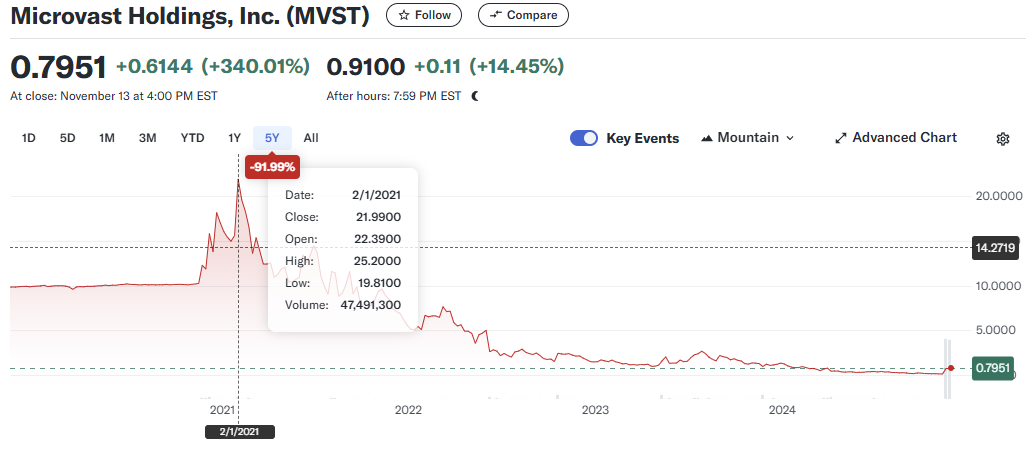This screenshot has height=452, width=1033.
Task: Click the High 25.2000 value
Action: point(377,261)
